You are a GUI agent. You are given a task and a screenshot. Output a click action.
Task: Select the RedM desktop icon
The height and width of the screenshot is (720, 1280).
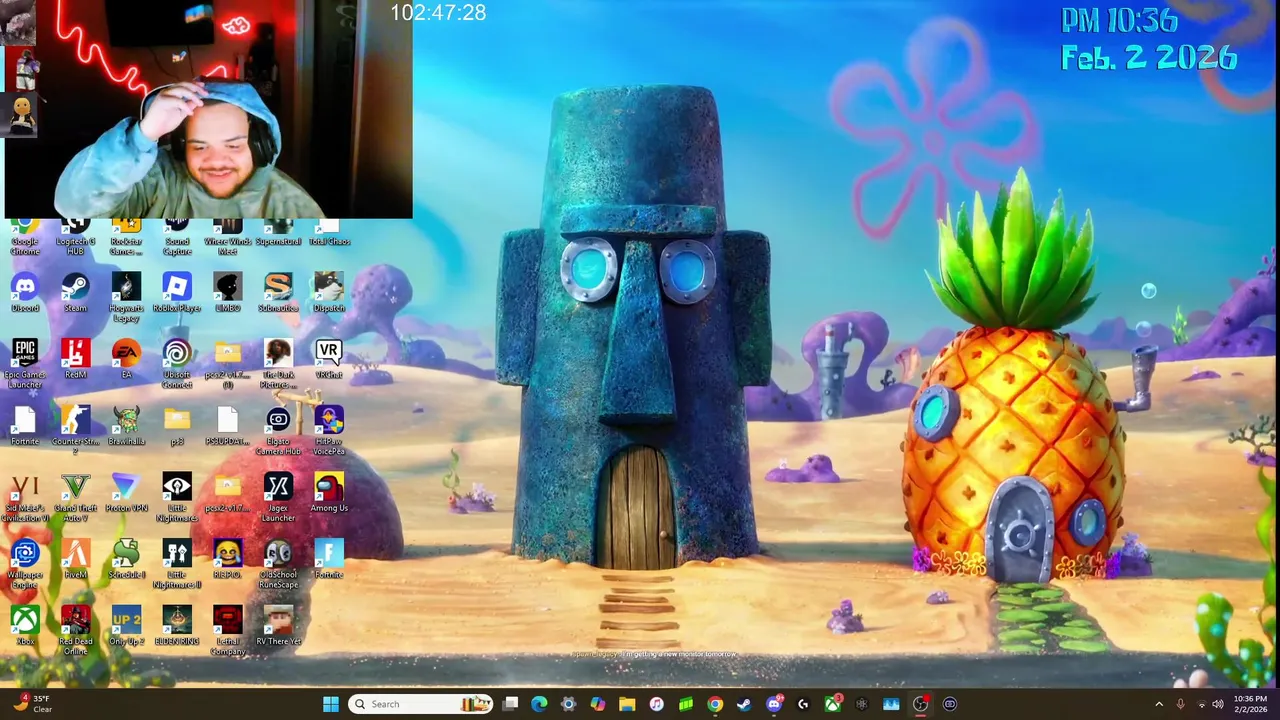(x=75, y=359)
